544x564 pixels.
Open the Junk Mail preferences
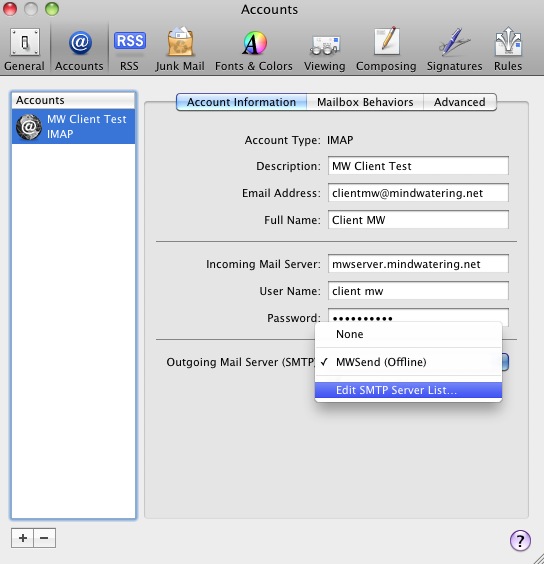[180, 50]
